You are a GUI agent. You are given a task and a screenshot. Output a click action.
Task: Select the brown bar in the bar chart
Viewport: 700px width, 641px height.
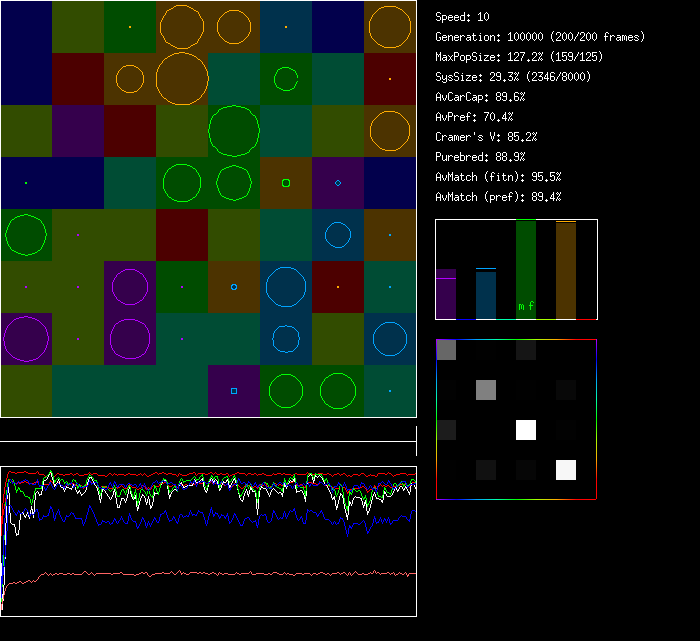click(x=566, y=270)
